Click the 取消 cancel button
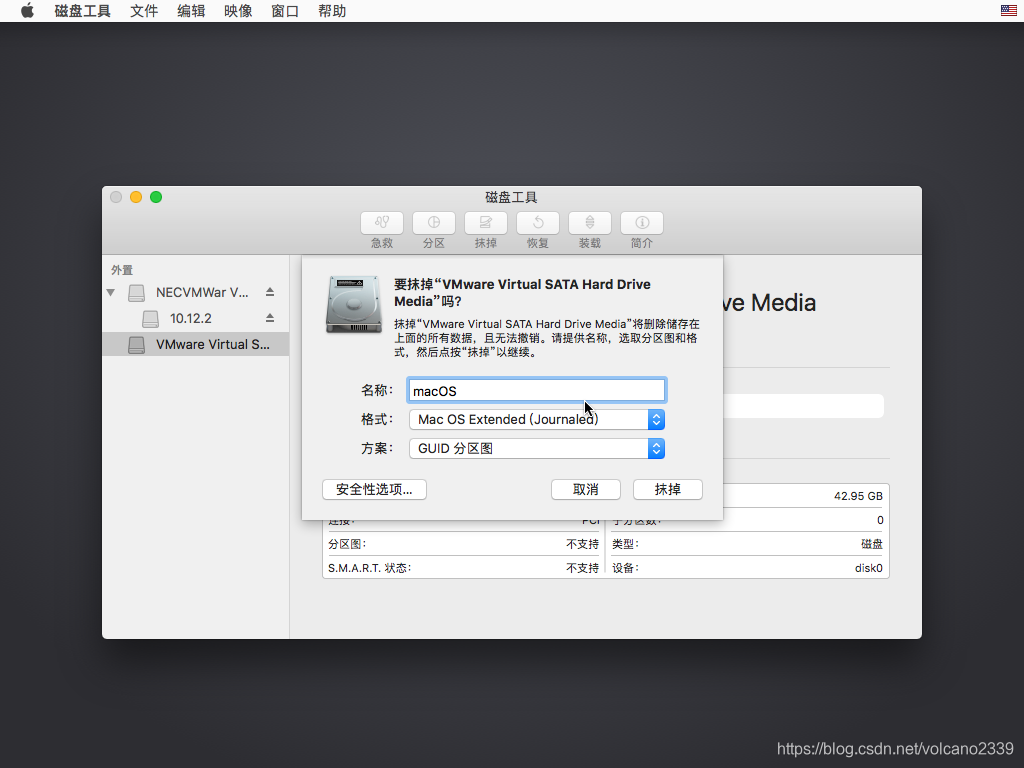The height and width of the screenshot is (768, 1024). [x=585, y=490]
